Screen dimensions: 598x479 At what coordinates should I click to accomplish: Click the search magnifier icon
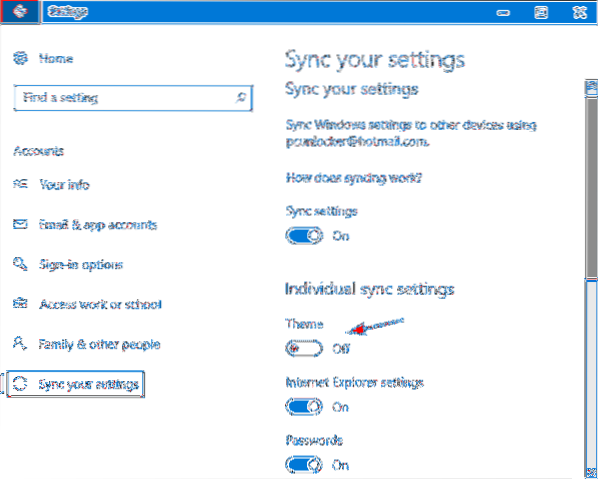[x=240, y=97]
